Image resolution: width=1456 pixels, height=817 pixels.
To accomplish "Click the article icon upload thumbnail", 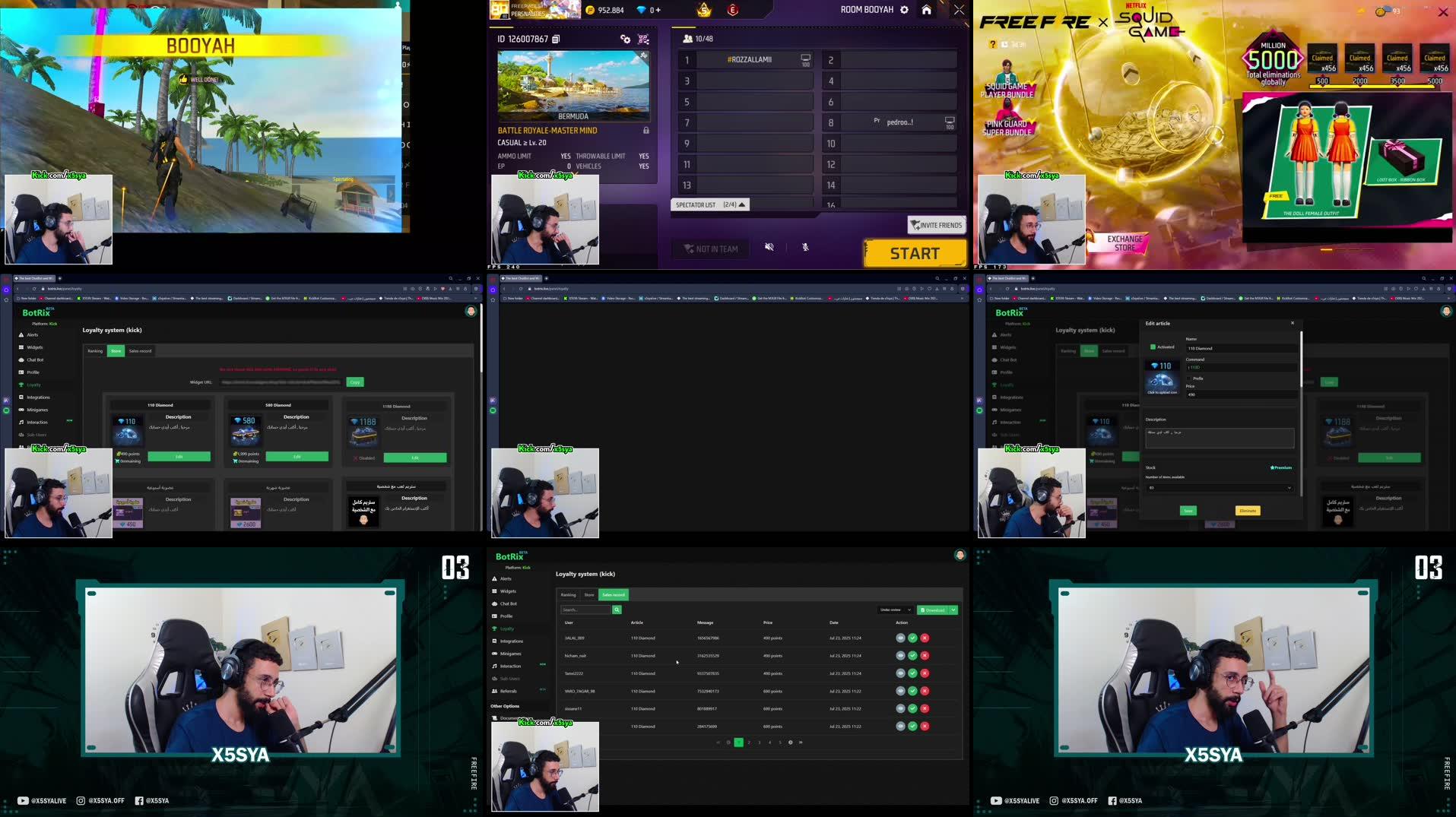I will [1161, 377].
